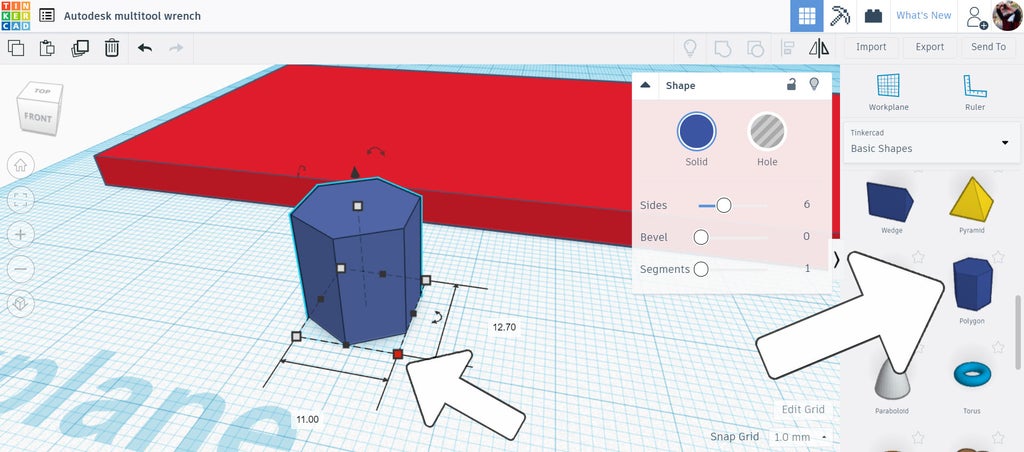Click the Home view icon
This screenshot has width=1024, height=452.
coord(20,165)
